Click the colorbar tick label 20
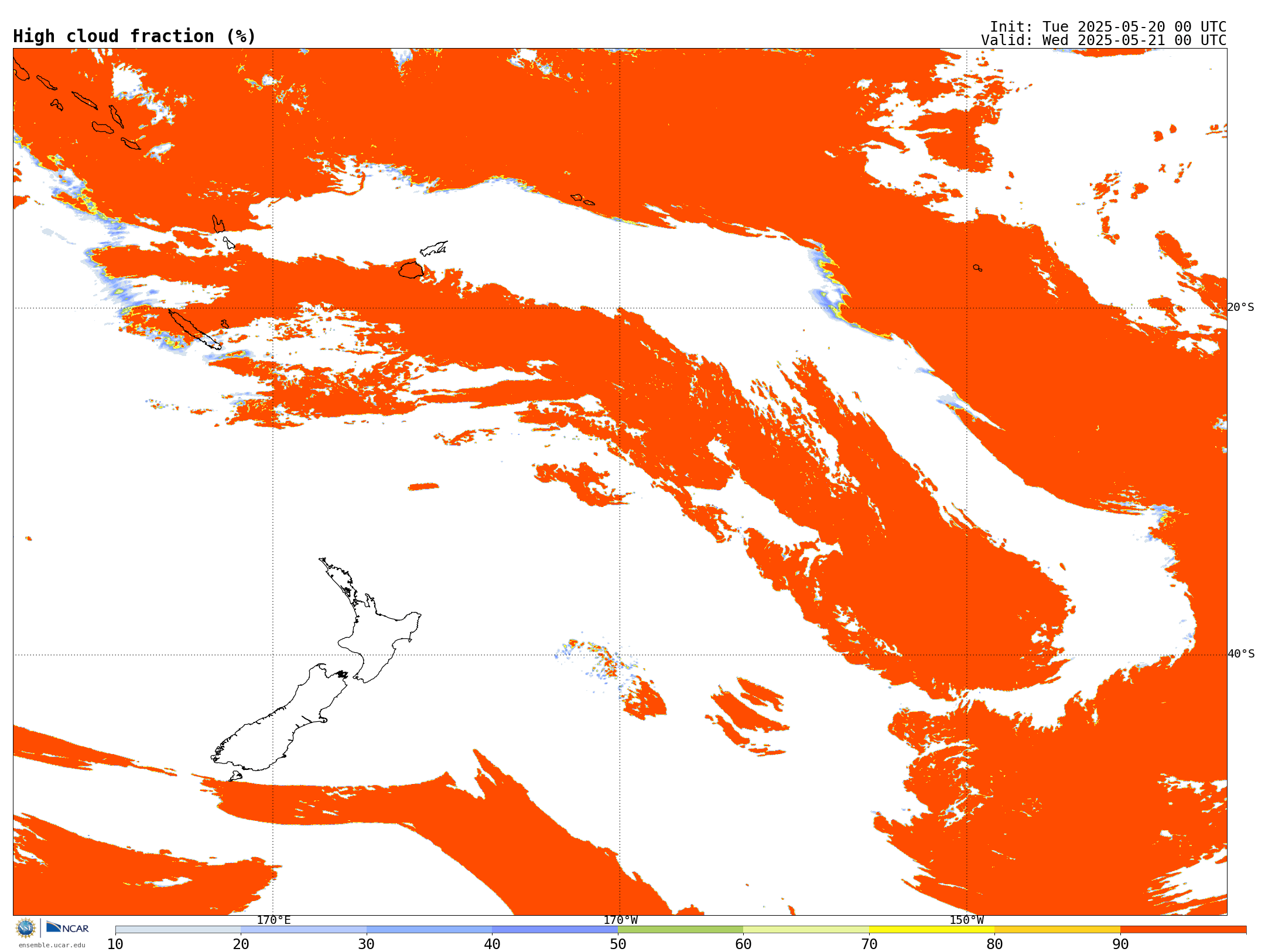The height and width of the screenshot is (952, 1265). tap(241, 944)
